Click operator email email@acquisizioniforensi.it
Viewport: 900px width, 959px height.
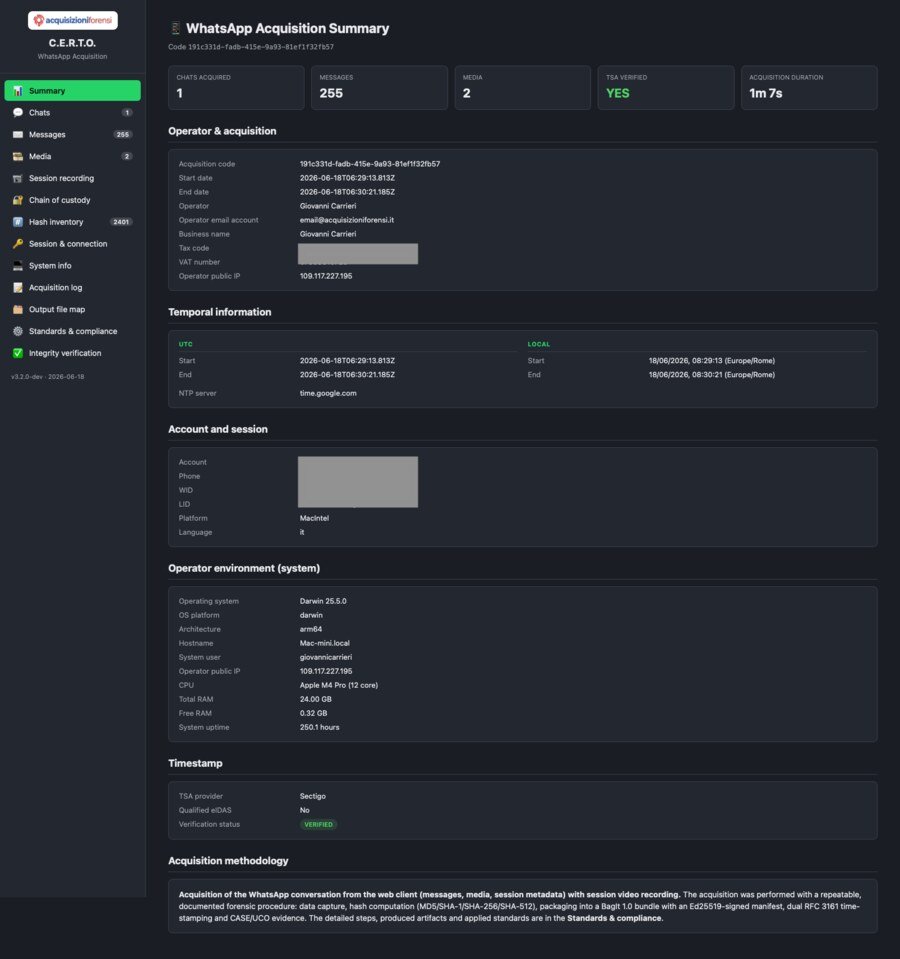(x=347, y=220)
